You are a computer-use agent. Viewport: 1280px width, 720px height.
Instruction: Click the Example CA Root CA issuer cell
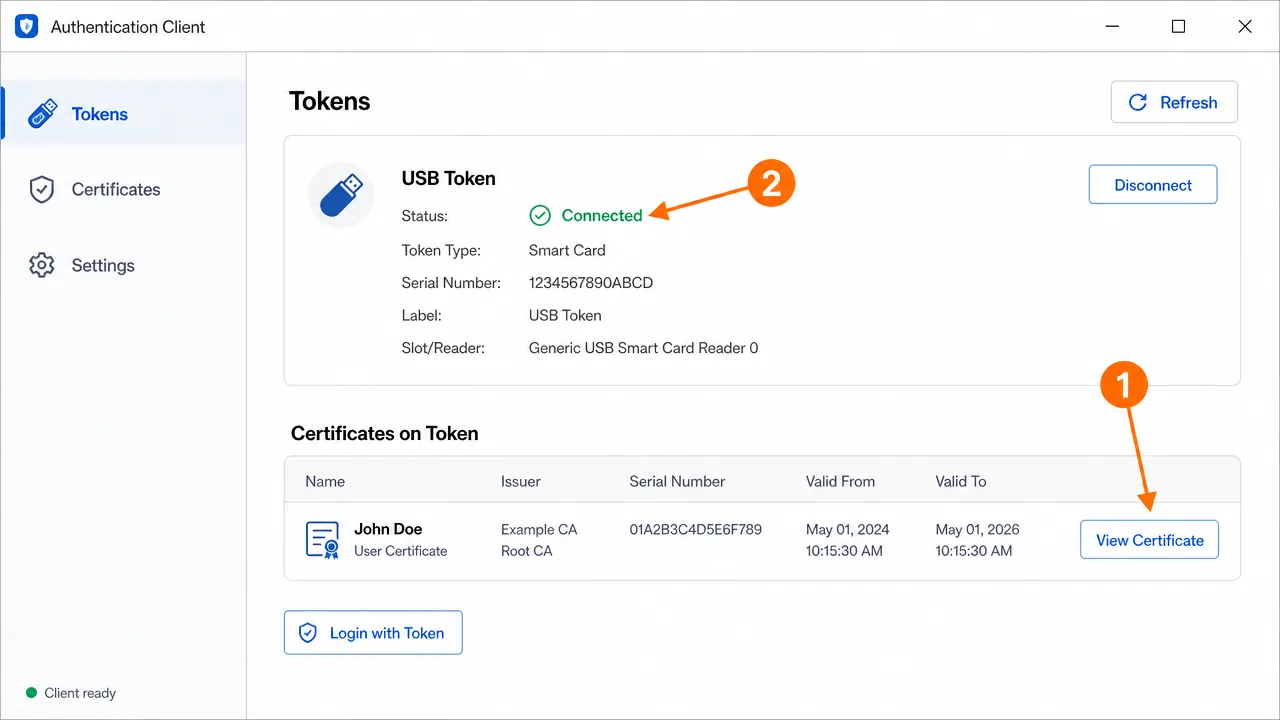click(539, 540)
